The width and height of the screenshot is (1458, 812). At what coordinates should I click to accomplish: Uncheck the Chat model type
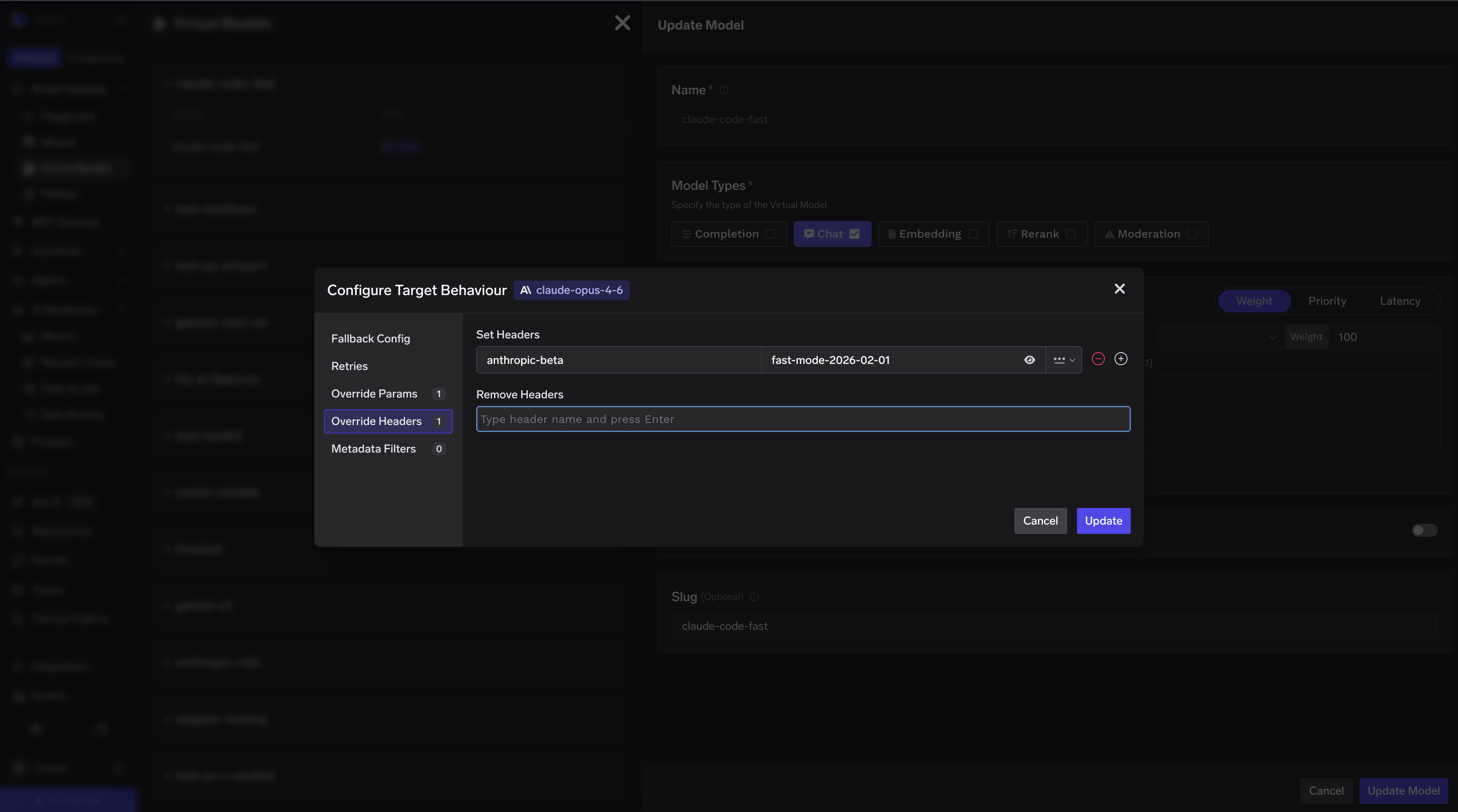854,234
